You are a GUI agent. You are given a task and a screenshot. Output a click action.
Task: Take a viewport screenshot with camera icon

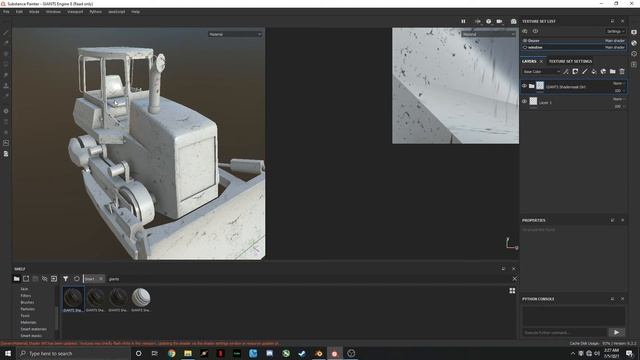tap(513, 21)
